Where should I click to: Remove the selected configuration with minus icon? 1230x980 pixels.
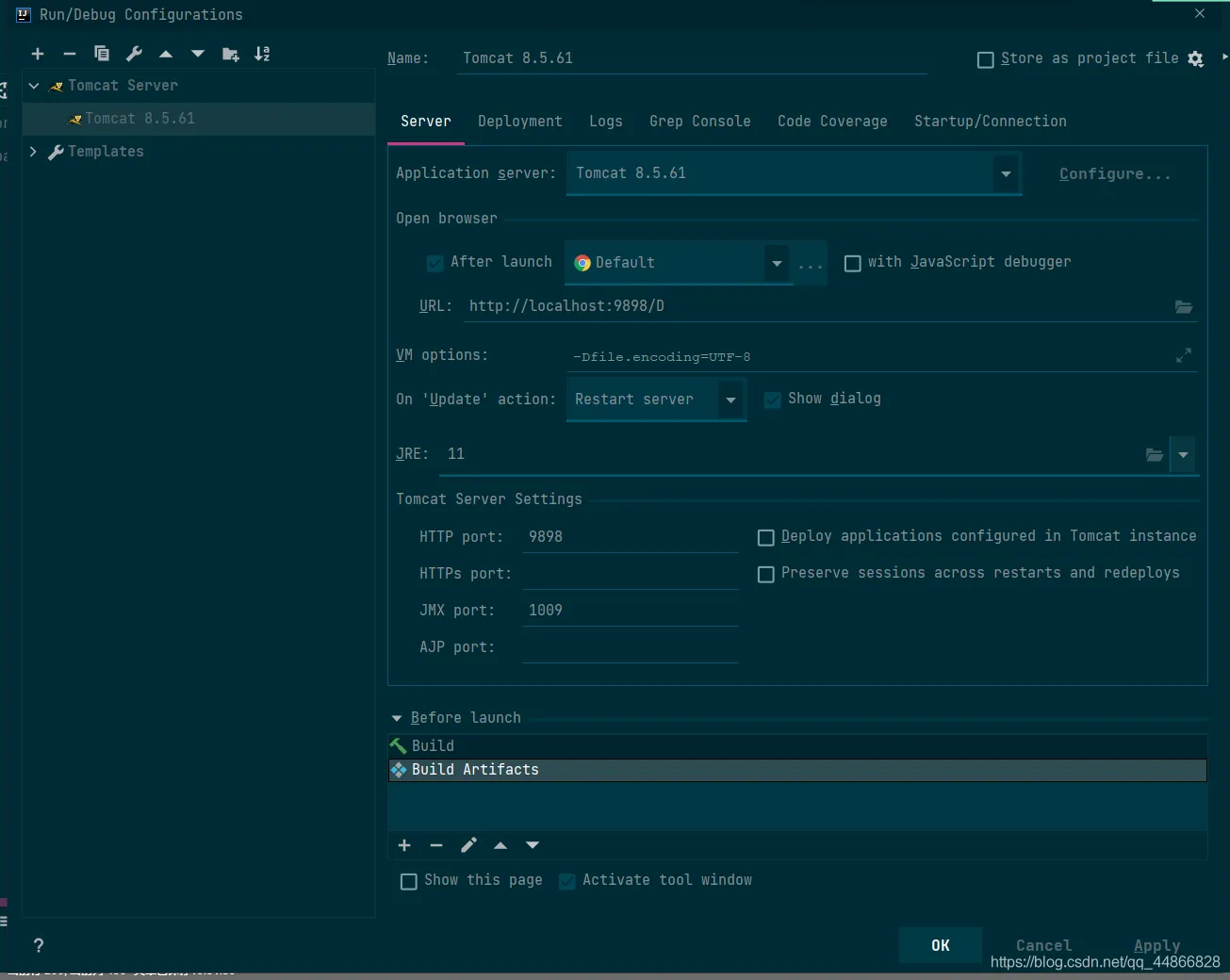tap(69, 54)
